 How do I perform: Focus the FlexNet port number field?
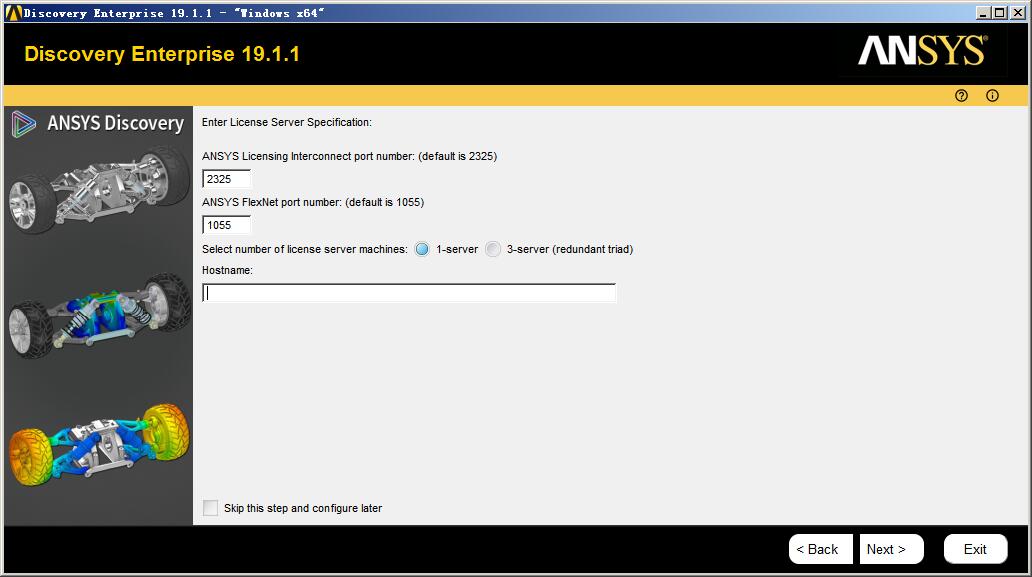pyautogui.click(x=226, y=225)
